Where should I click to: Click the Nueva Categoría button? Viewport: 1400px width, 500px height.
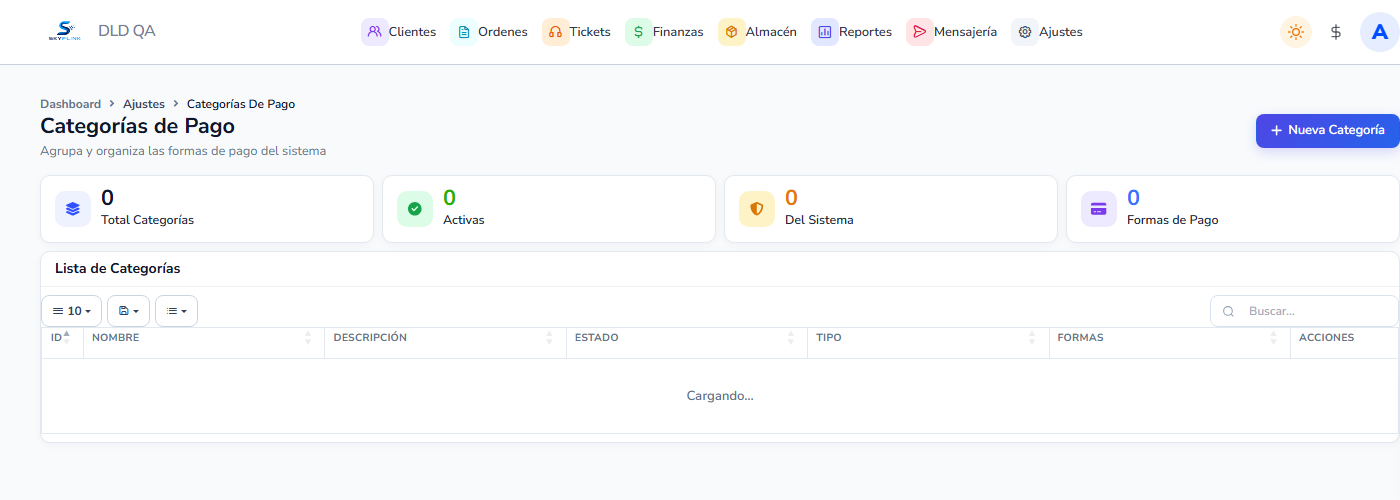pyautogui.click(x=1328, y=131)
